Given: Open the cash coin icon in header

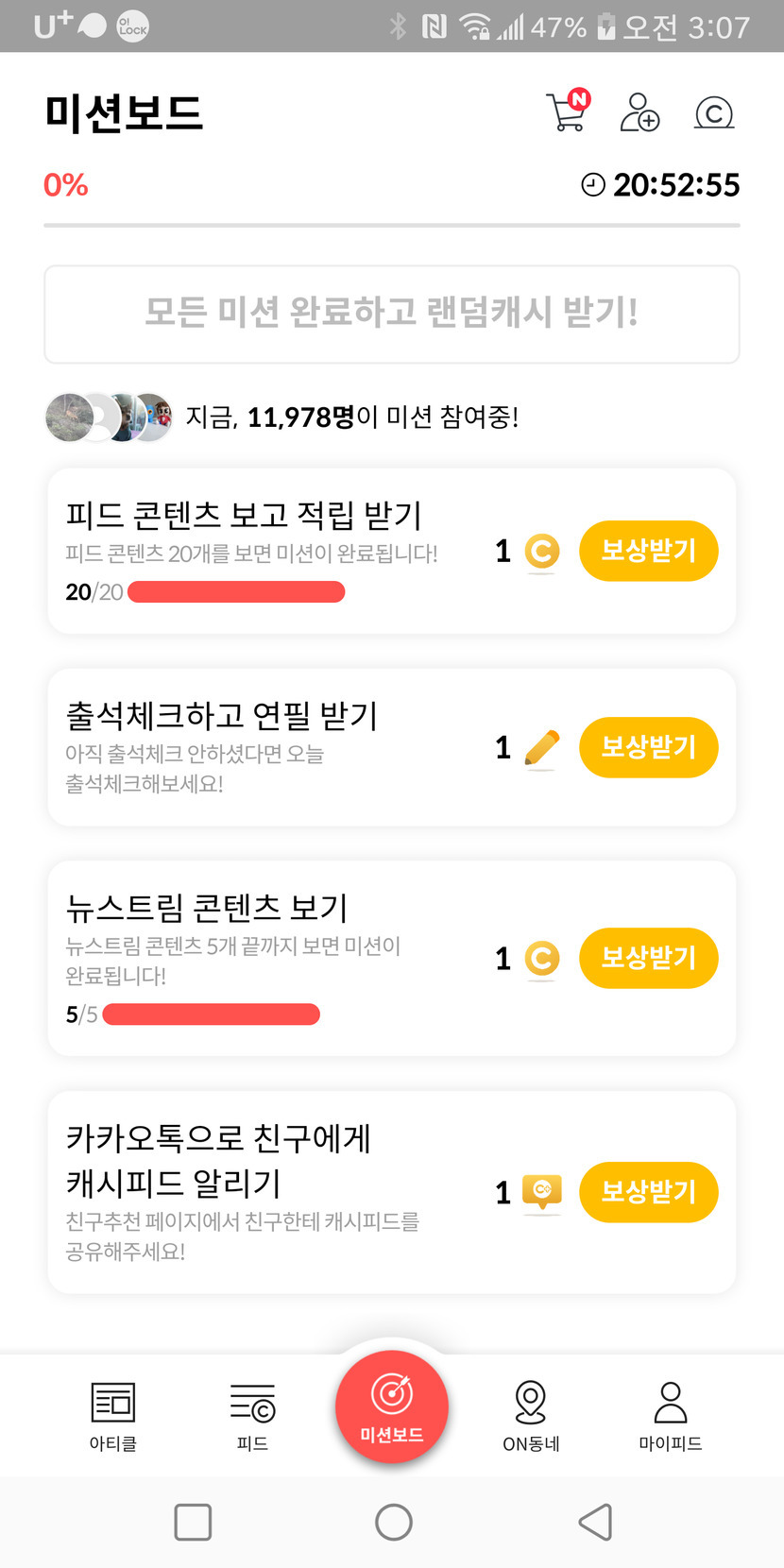Looking at the screenshot, I should 714,113.
